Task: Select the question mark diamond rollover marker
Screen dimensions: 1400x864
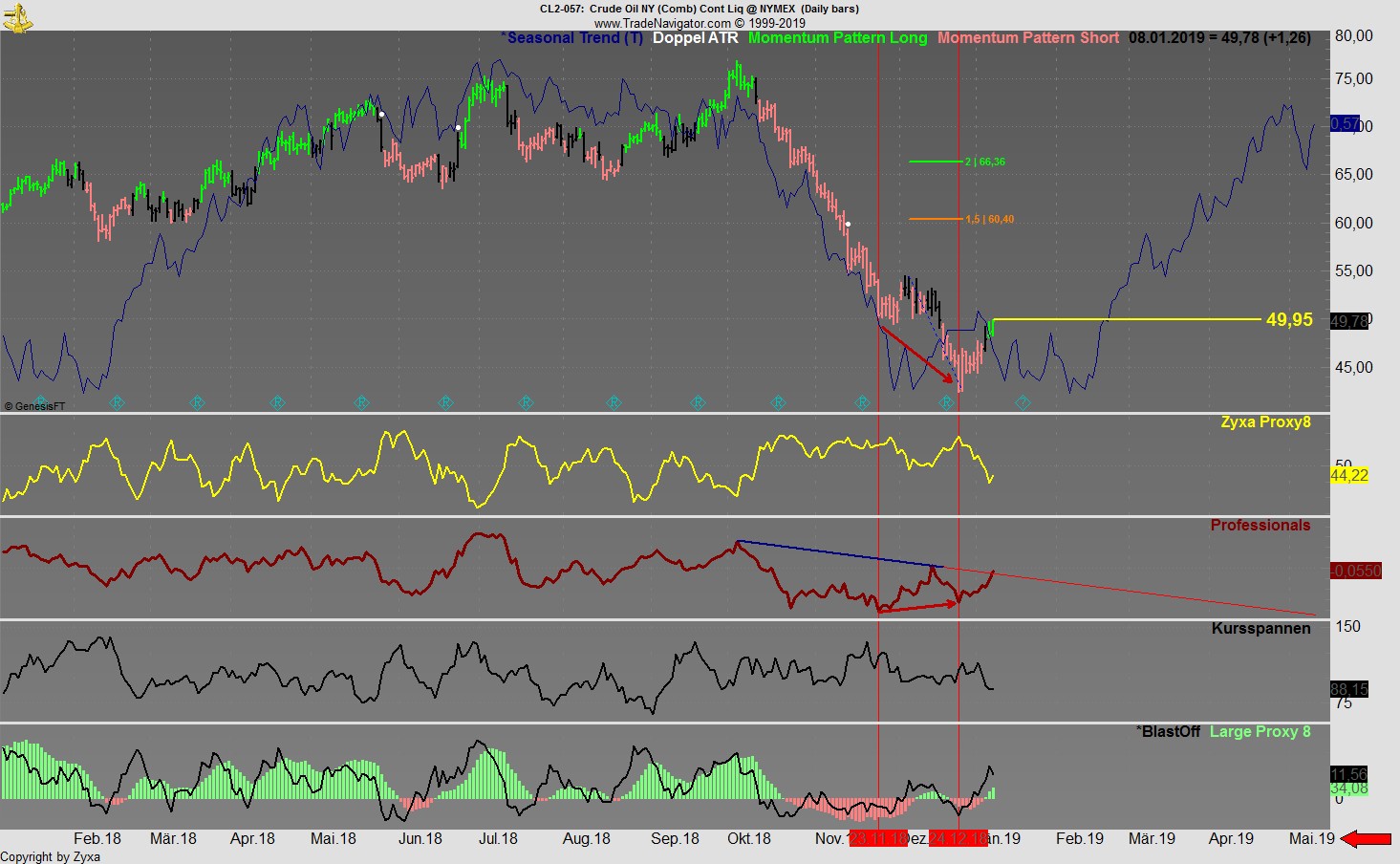Action: tap(1023, 403)
